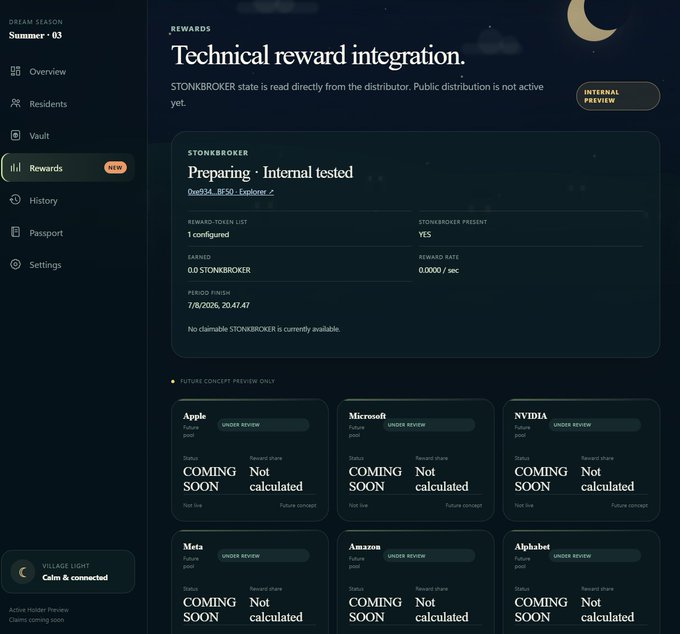The height and width of the screenshot is (634, 680).
Task: Select the NVIDIA future pool card title
Action: point(531,416)
